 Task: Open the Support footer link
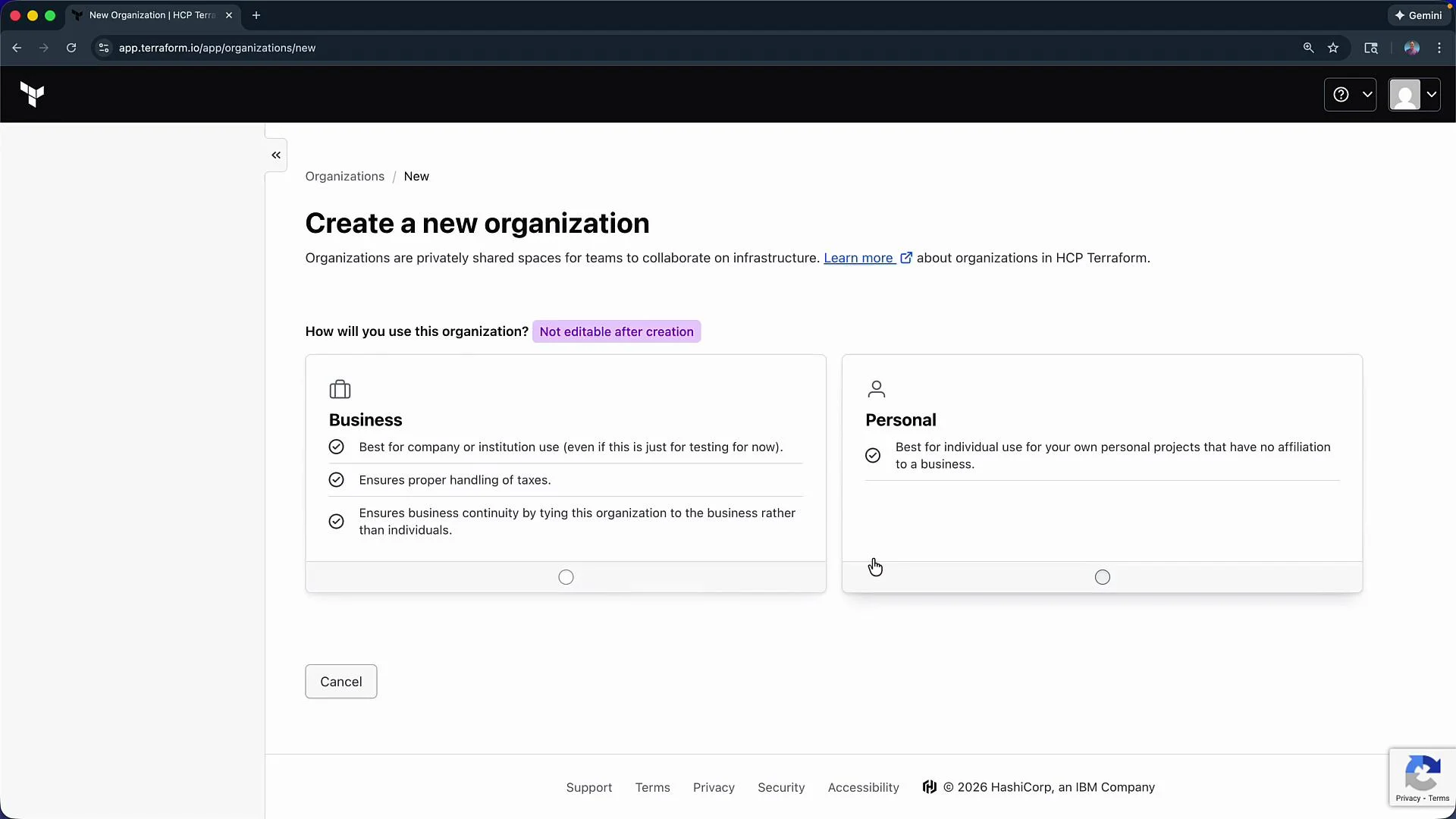click(589, 787)
